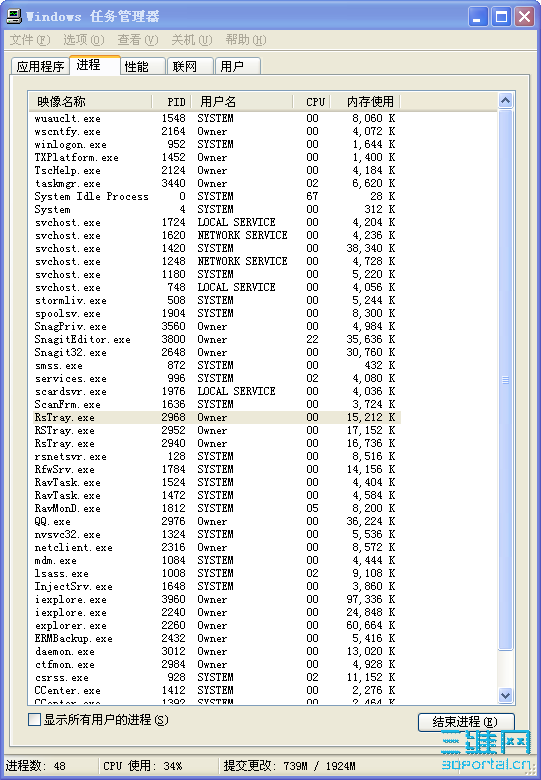
Task: Select the InjectSrv.exe process
Action: click(217, 586)
